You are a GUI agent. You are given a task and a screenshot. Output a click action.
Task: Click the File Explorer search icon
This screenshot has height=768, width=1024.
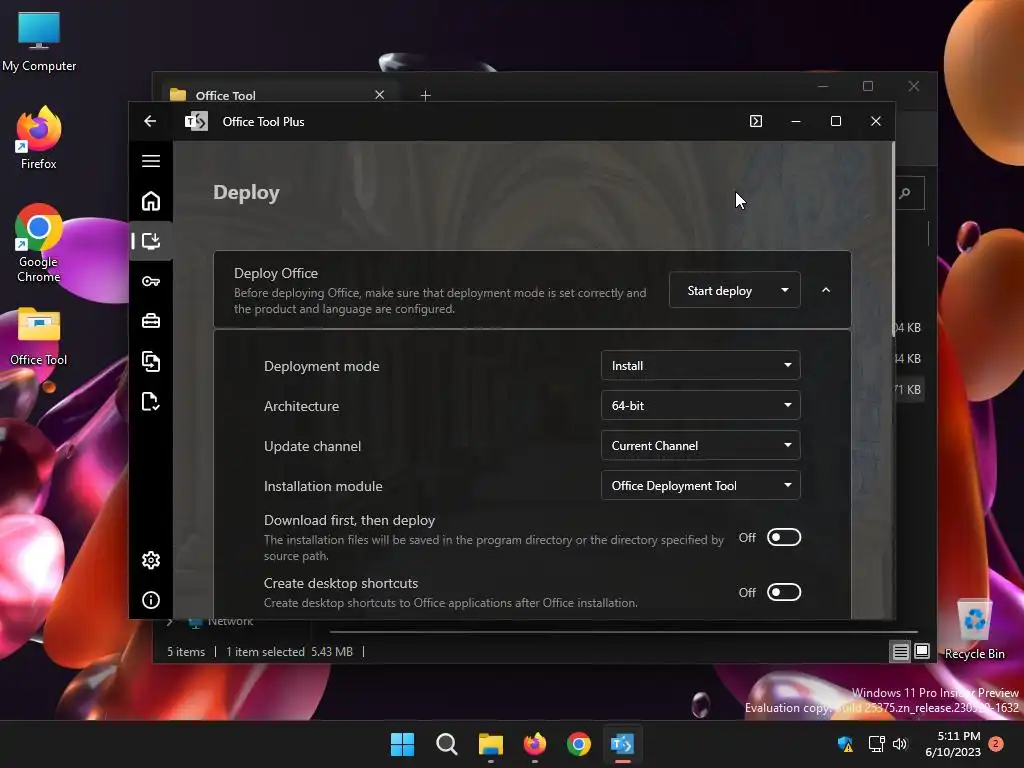click(905, 193)
